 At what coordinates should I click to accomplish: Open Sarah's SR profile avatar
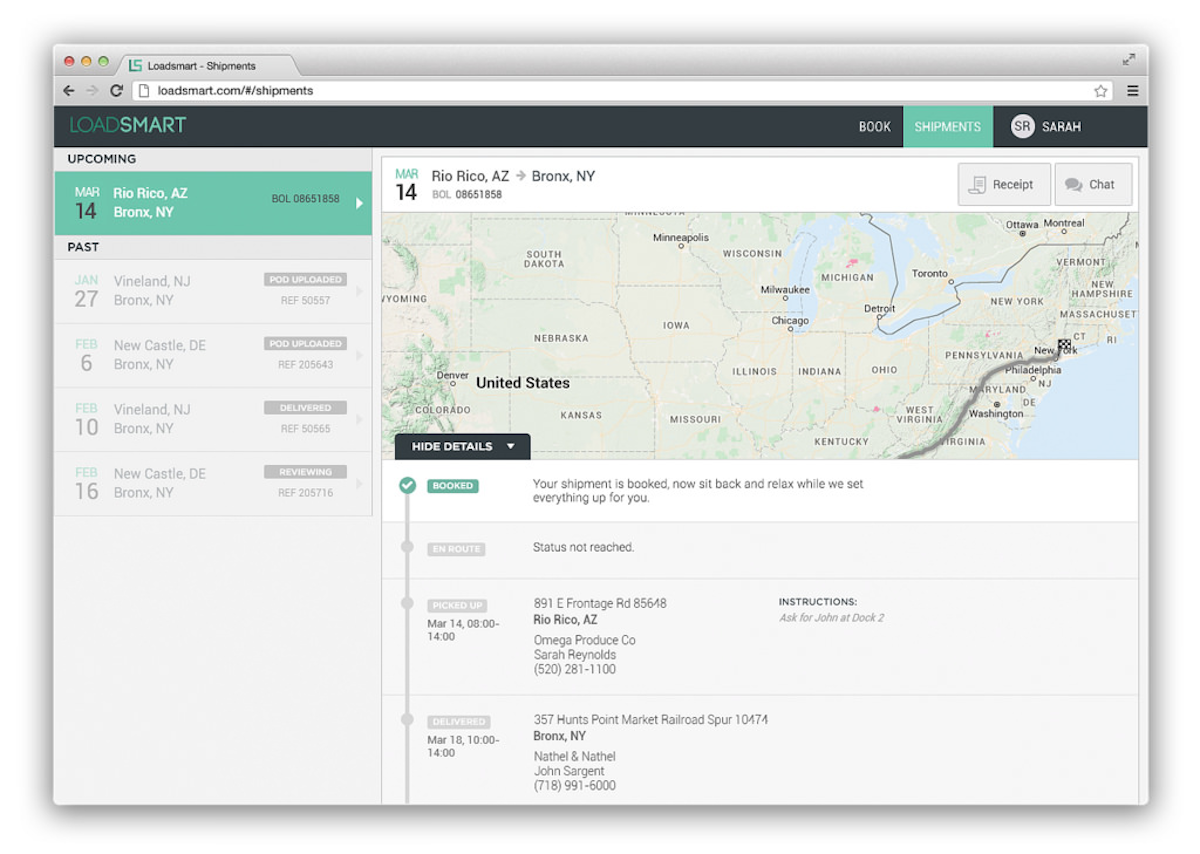1022,126
